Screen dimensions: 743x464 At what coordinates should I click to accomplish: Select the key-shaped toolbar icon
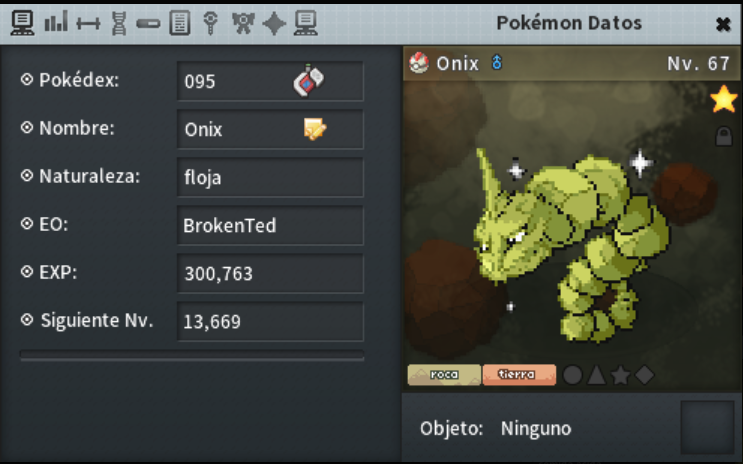[210, 23]
